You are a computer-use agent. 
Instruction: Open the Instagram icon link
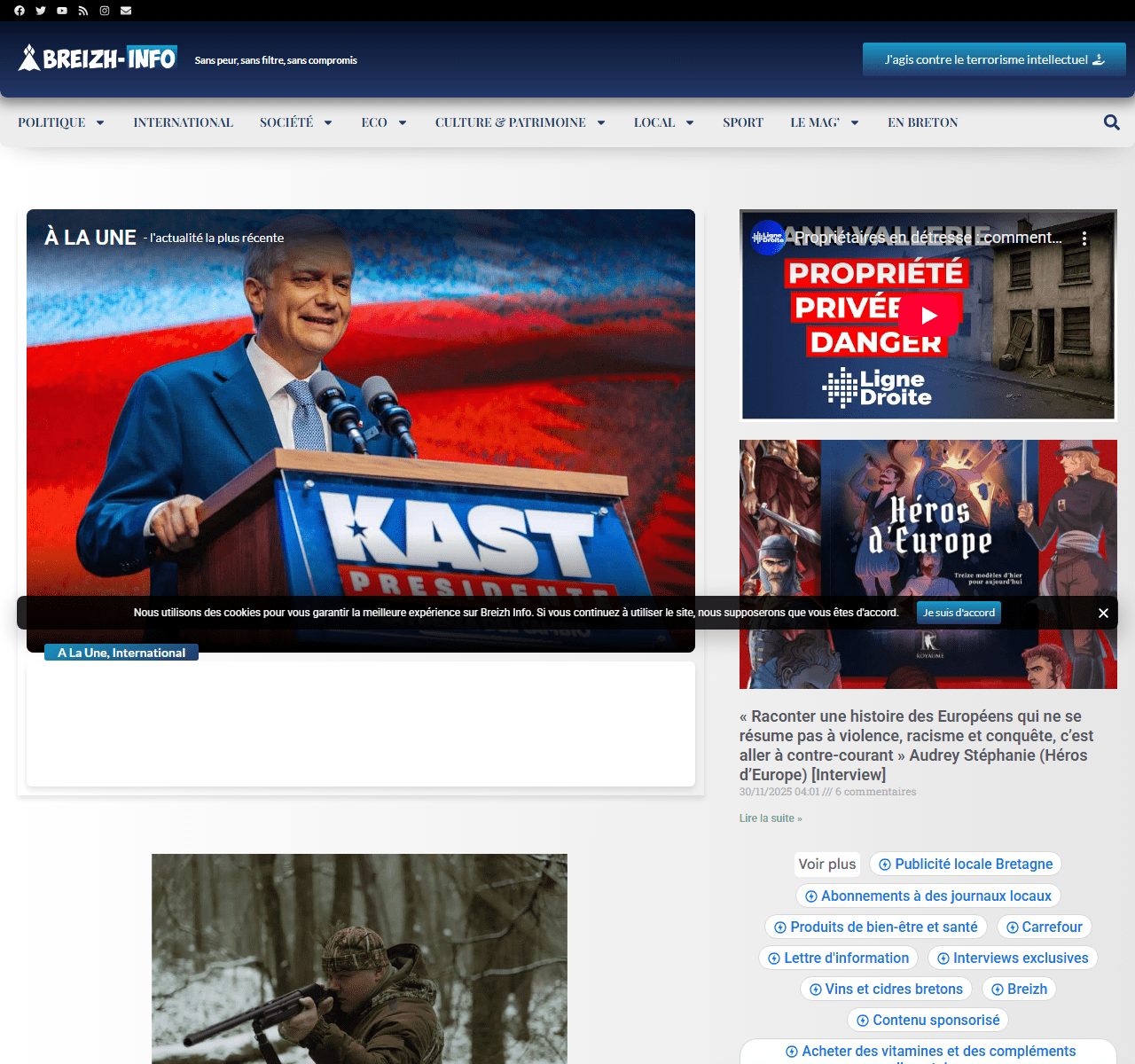(105, 11)
